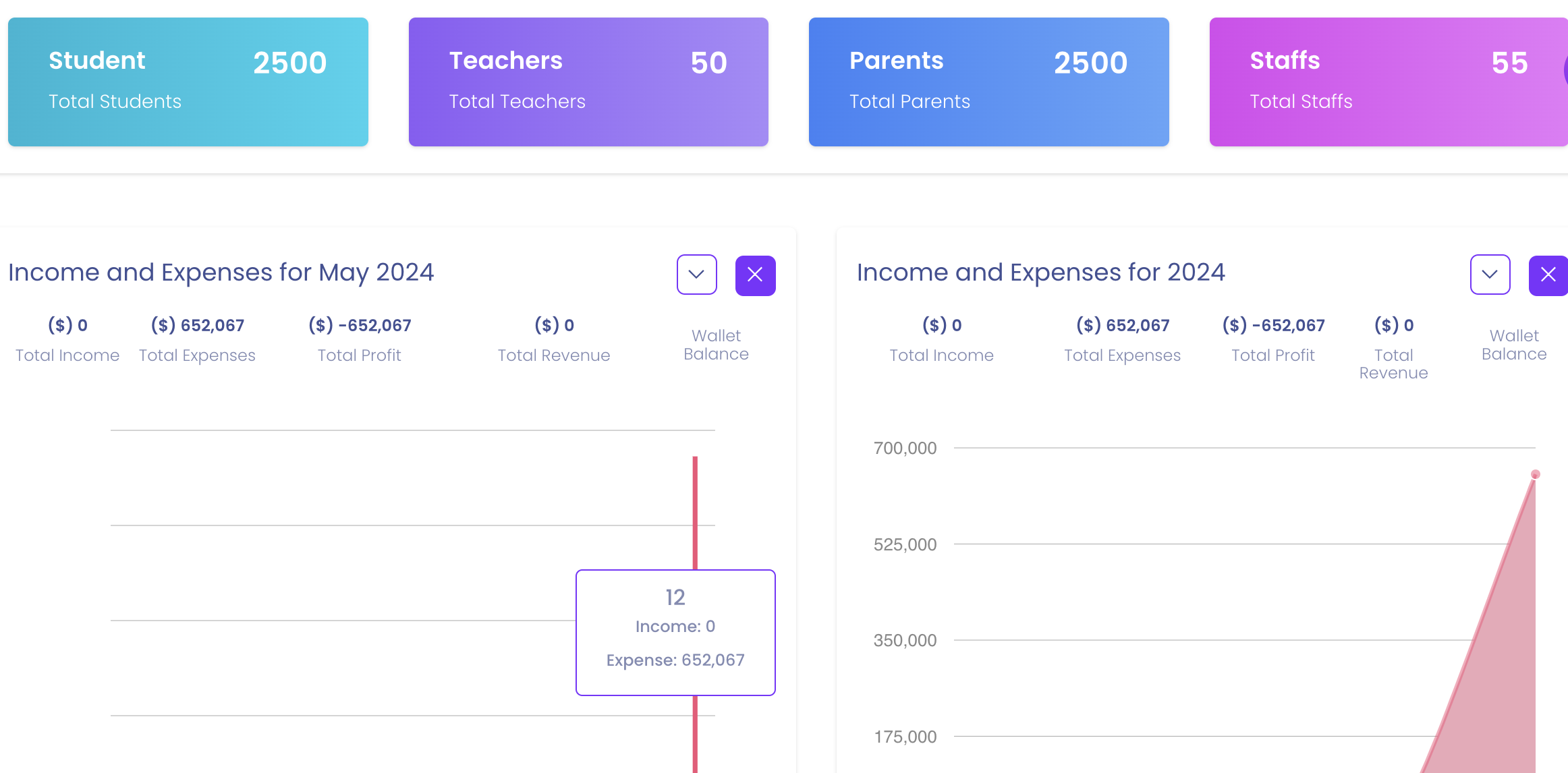Close the May 2024 income chart panel
This screenshot has width=1568, height=773.
coord(755,275)
